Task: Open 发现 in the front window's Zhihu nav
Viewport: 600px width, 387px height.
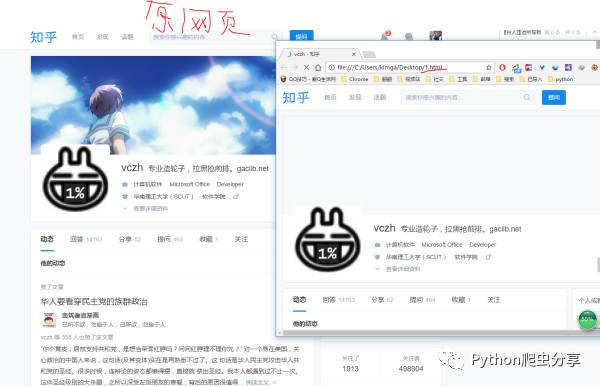Action: 355,98
